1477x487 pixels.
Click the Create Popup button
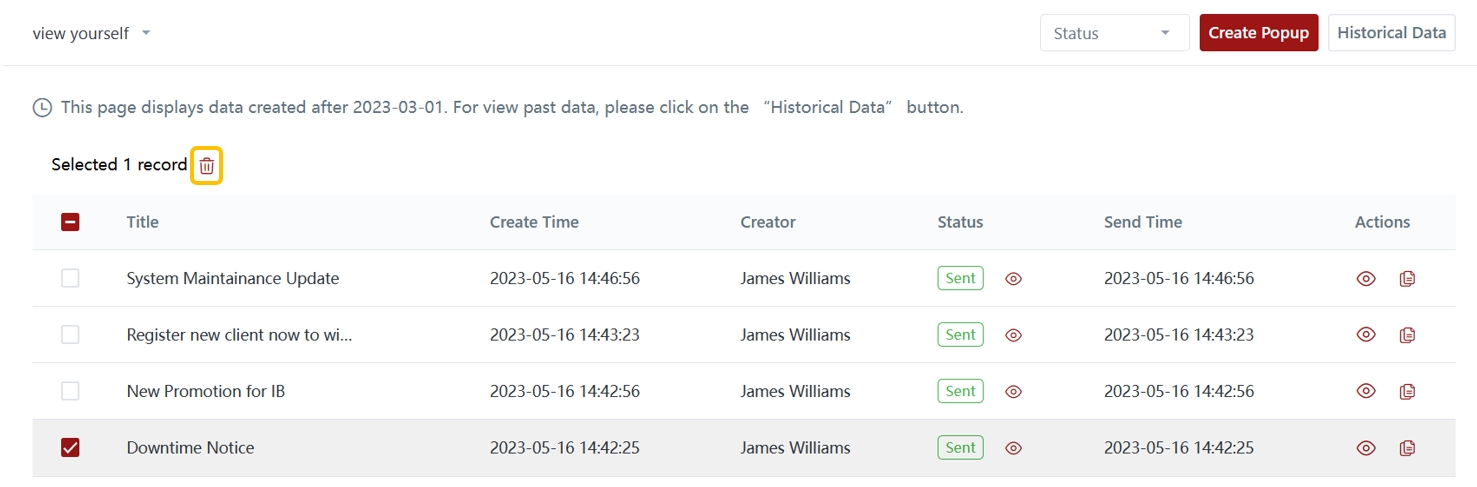pos(1258,33)
